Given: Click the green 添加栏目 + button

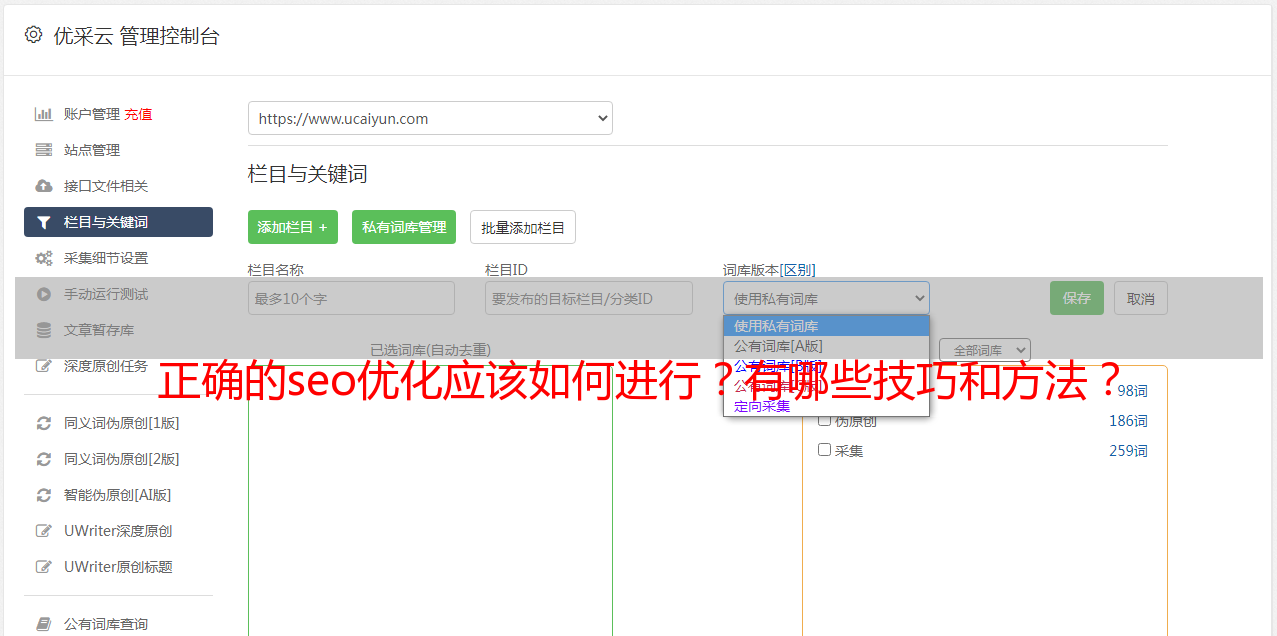Looking at the screenshot, I should point(293,227).
